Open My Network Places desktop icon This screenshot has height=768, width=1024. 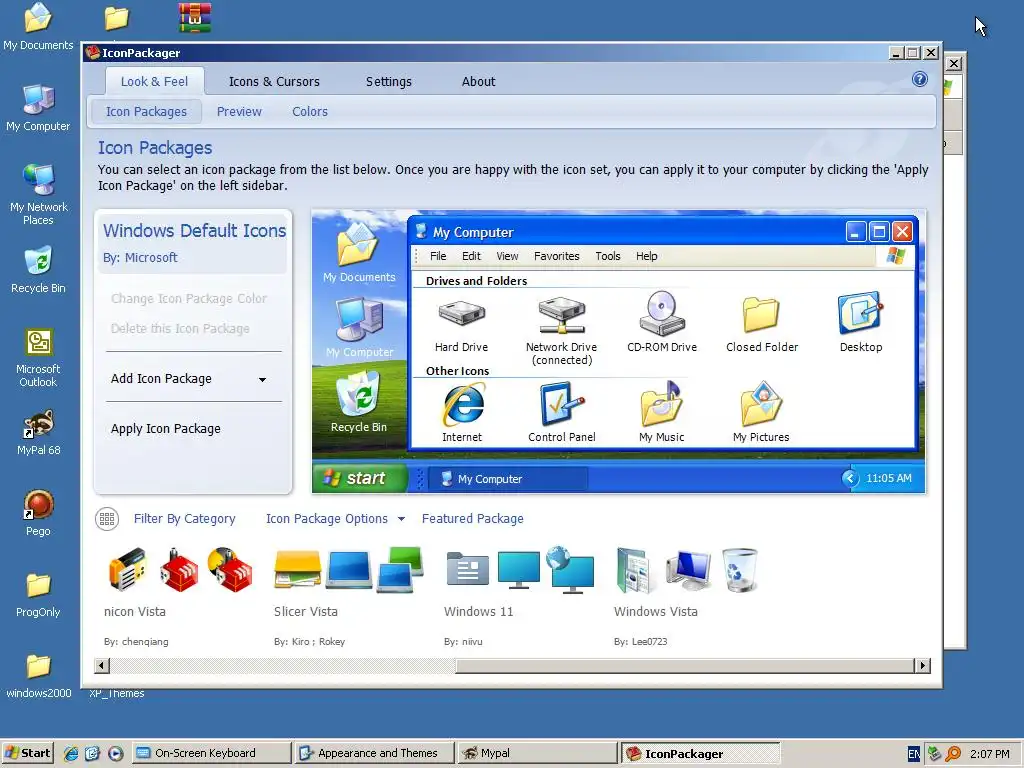coord(39,180)
